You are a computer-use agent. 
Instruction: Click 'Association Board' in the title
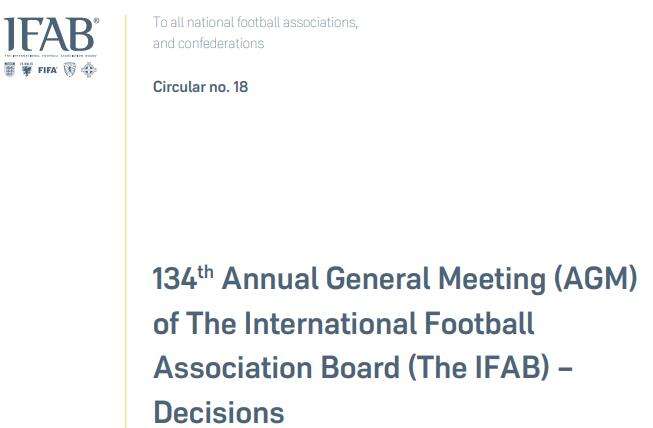point(277,368)
